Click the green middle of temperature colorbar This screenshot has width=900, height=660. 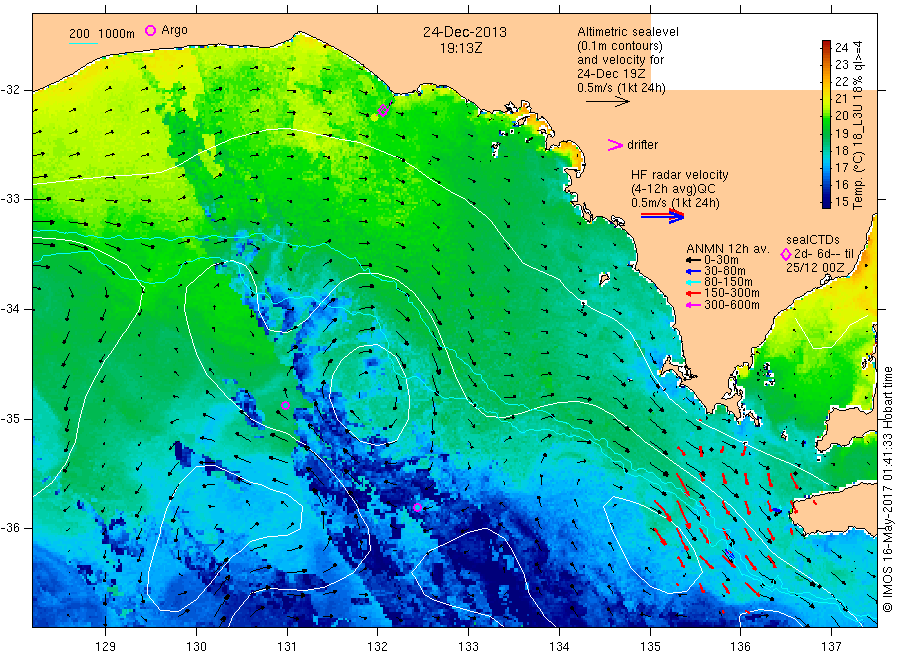tap(826, 123)
